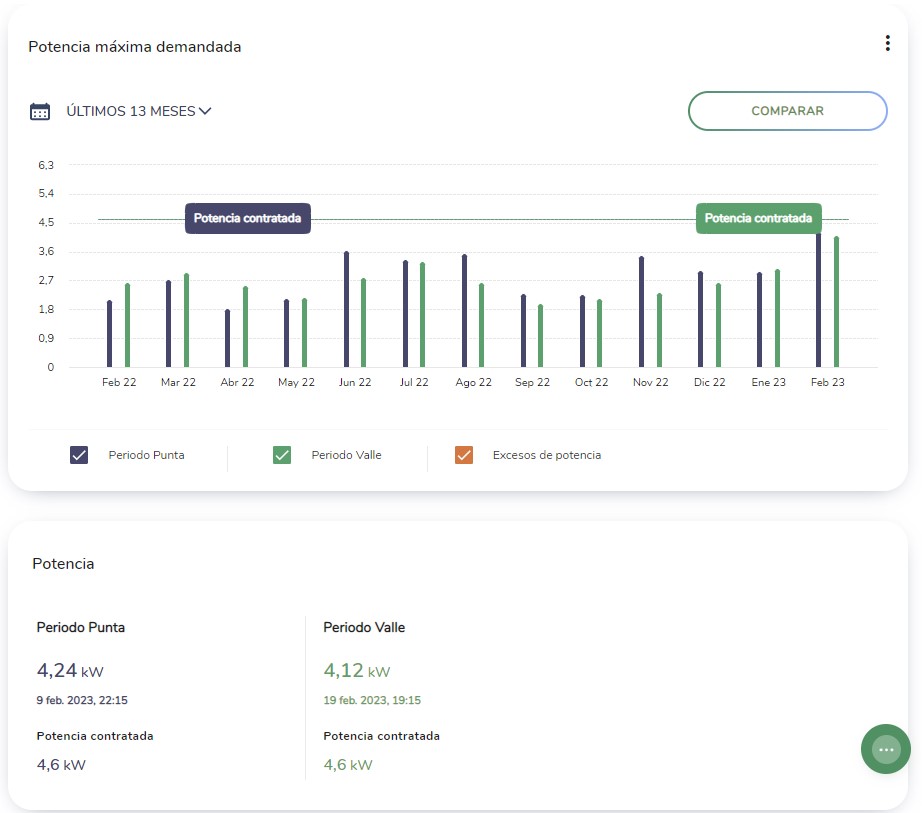Toggle the Excesos de potencia checkbox
The width and height of the screenshot is (922, 813).
(x=464, y=455)
